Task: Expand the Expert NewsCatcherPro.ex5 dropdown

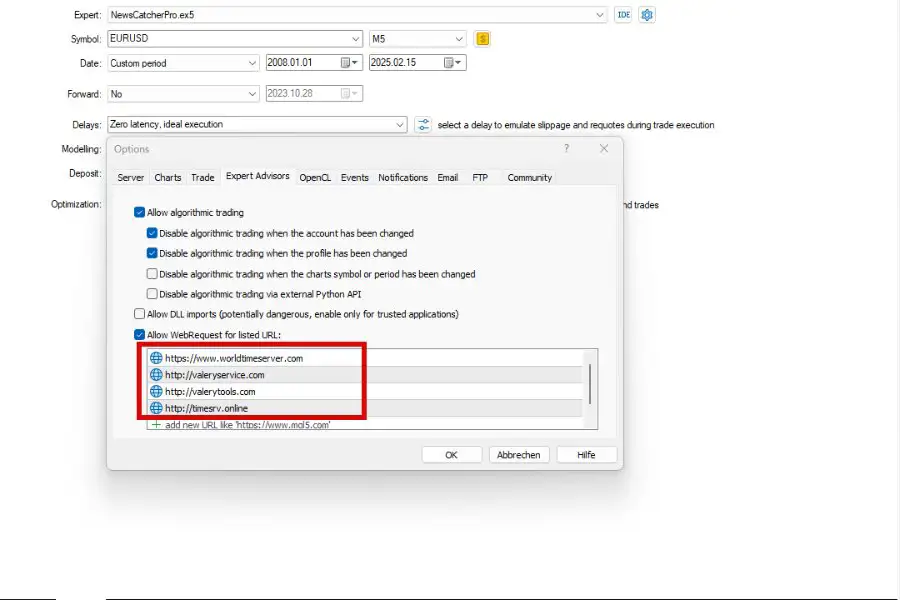Action: [599, 15]
